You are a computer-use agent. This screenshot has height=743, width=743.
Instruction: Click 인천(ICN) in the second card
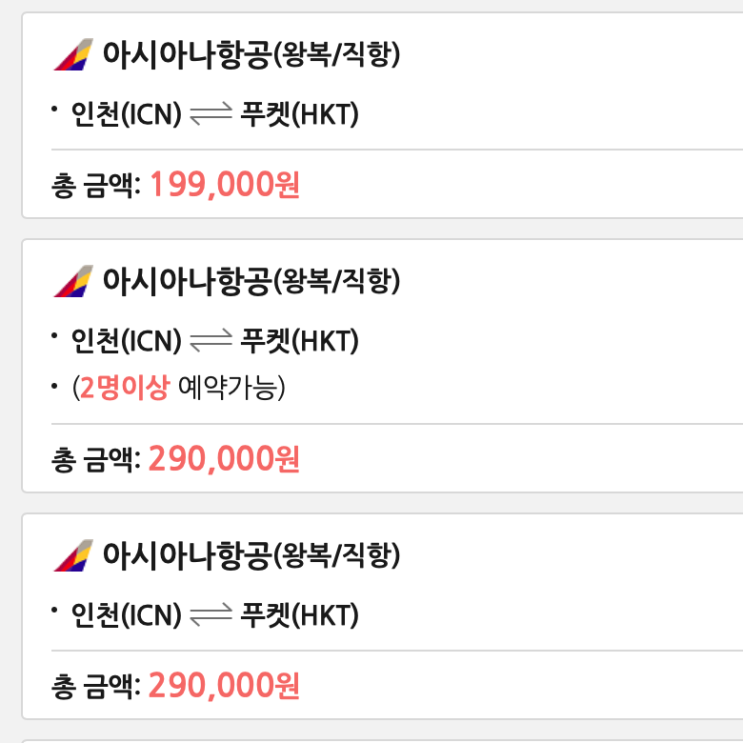coord(126,341)
